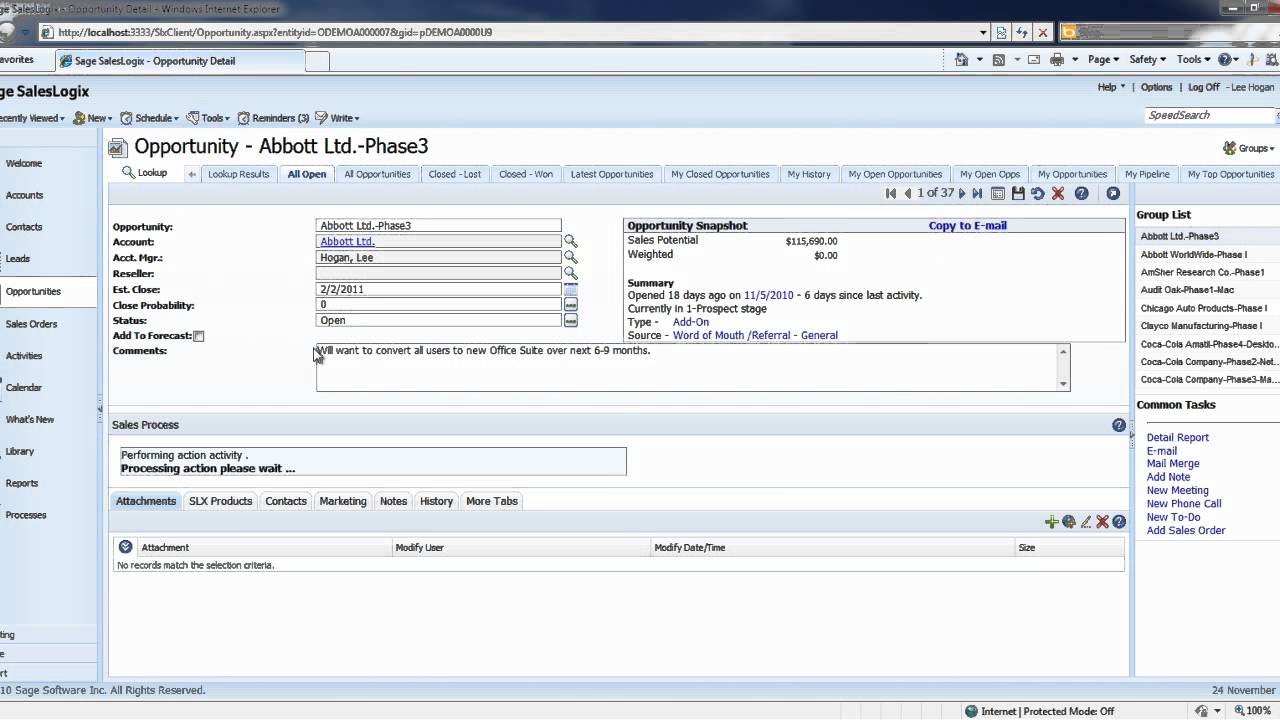
Task: Open the Est. Close calendar picker
Action: pyautogui.click(x=570, y=289)
